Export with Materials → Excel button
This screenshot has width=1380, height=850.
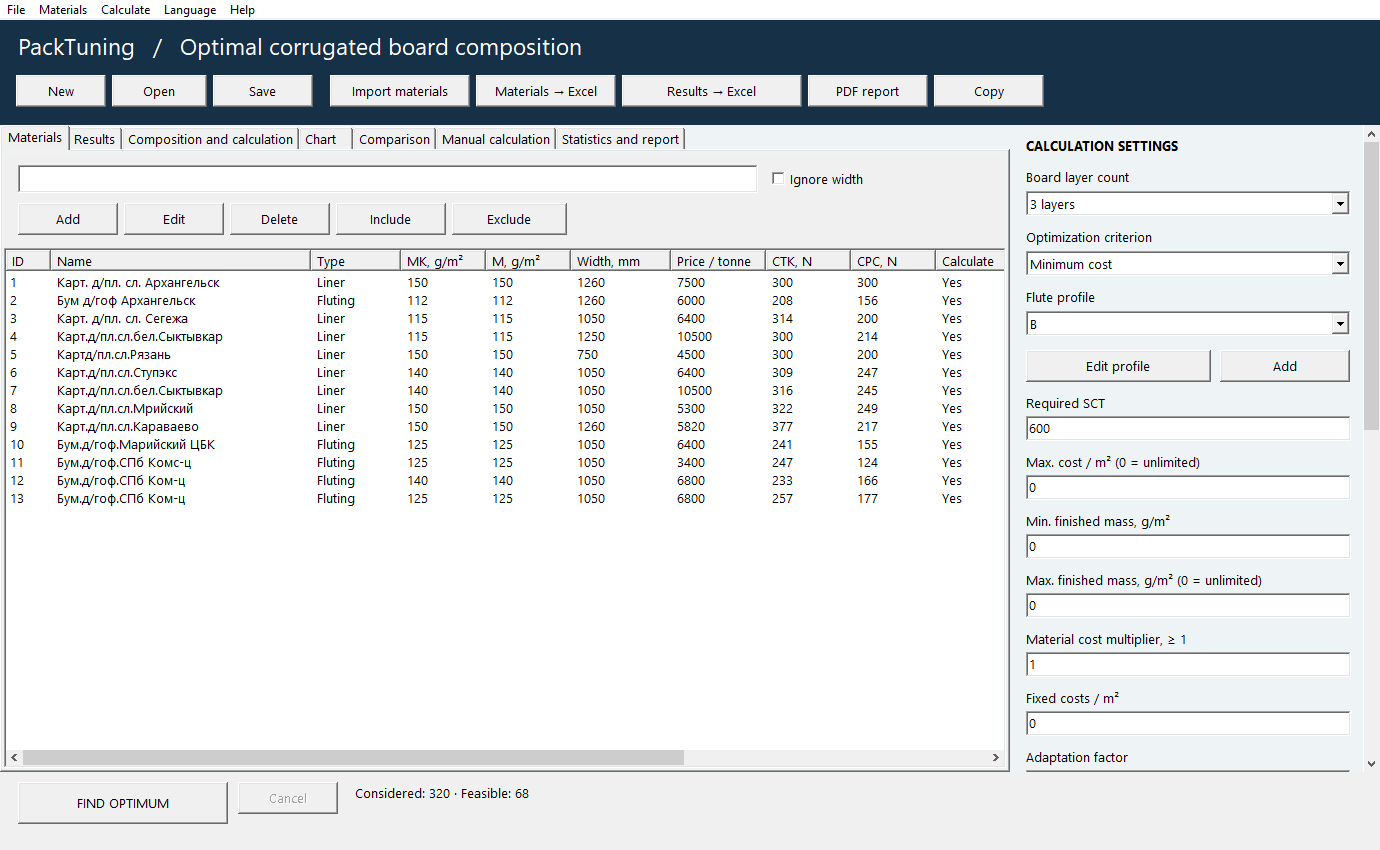(546, 91)
